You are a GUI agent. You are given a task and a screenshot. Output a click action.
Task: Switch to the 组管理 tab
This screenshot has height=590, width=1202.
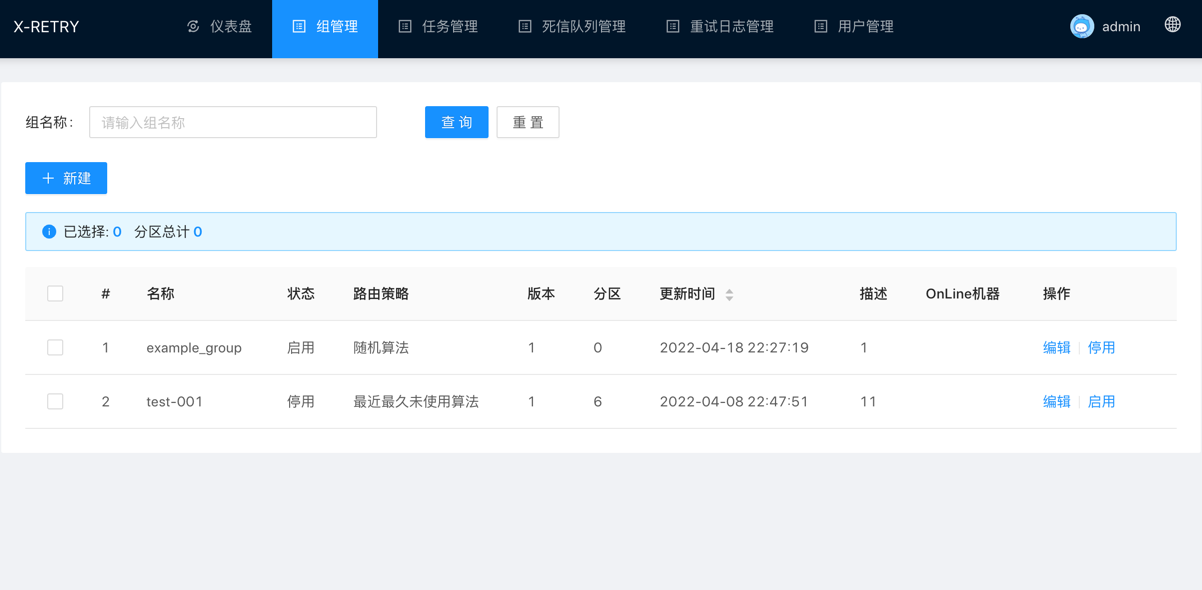(x=325, y=27)
